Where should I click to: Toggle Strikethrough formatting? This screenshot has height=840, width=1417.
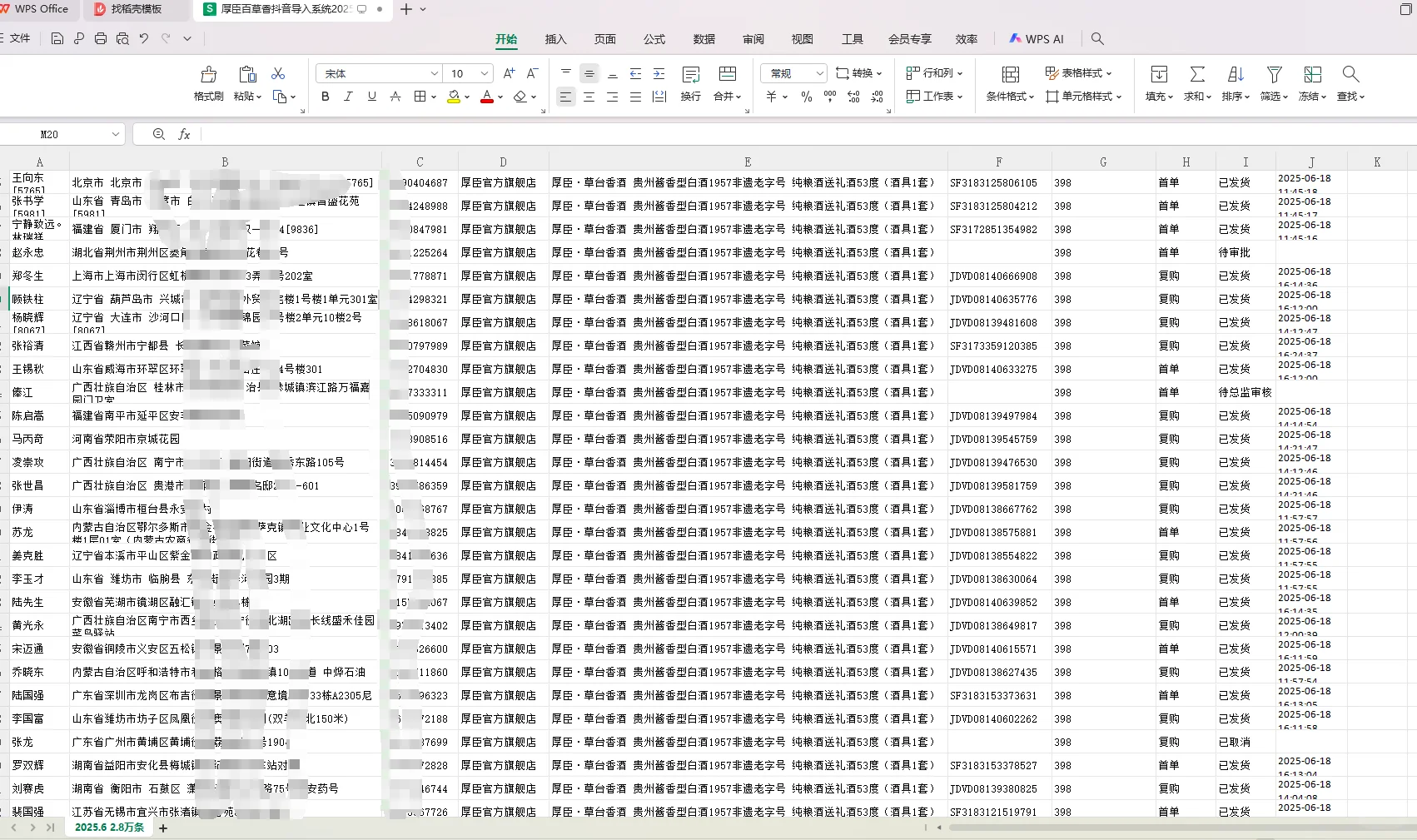395,97
